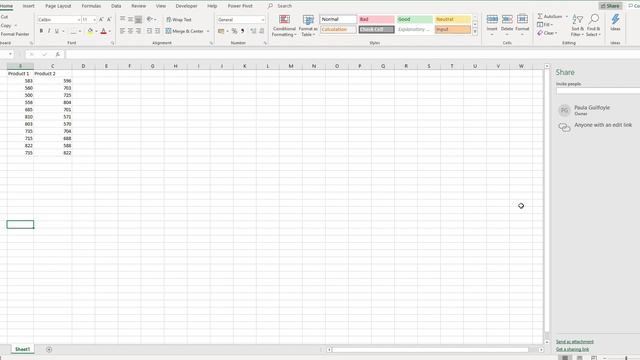Click the Delete cells icon
Screen dimensions: 640x360
(507, 19)
